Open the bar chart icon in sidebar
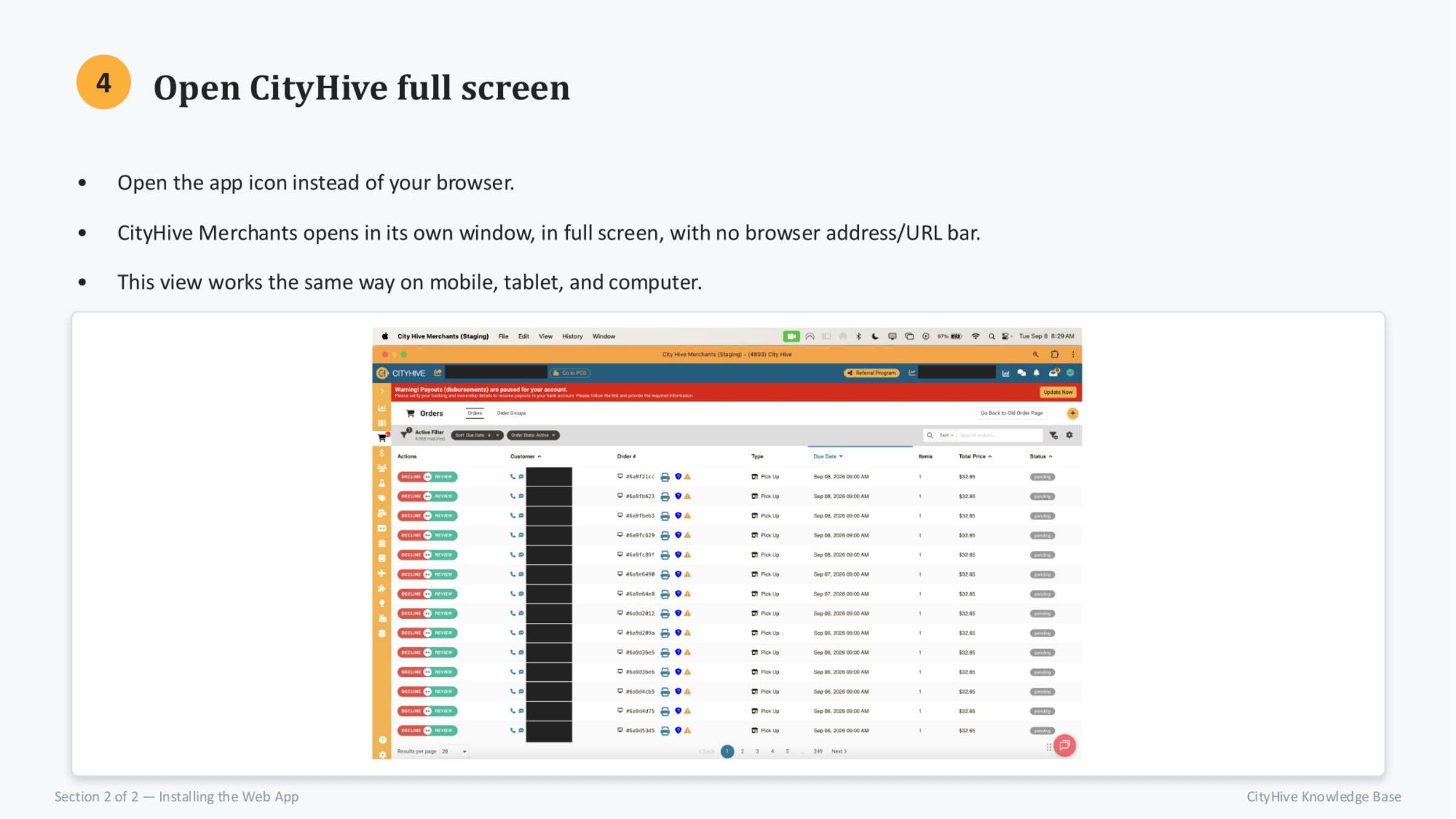Image resolution: width=1456 pixels, height=819 pixels. (x=382, y=408)
